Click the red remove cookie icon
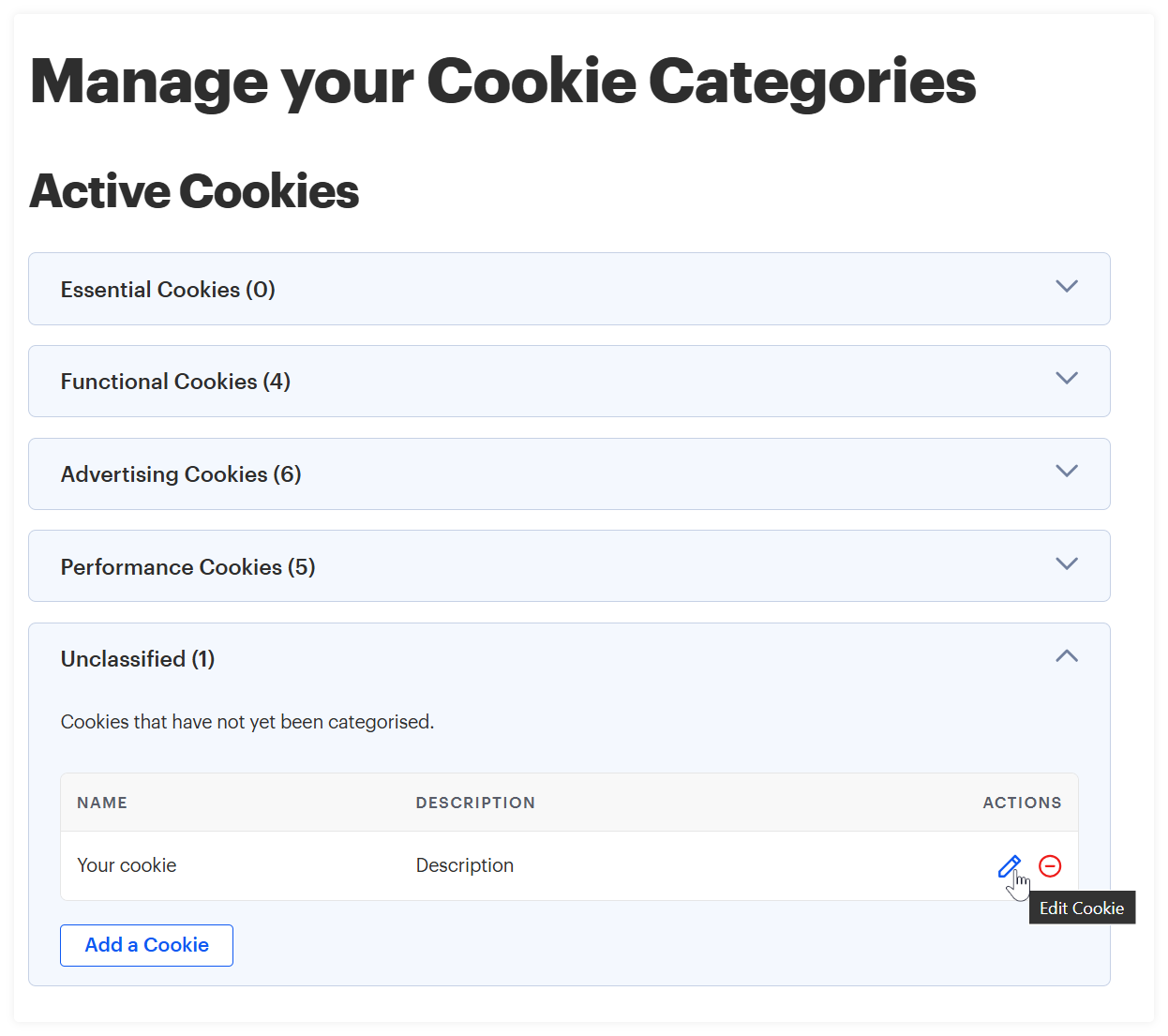 [x=1050, y=866]
